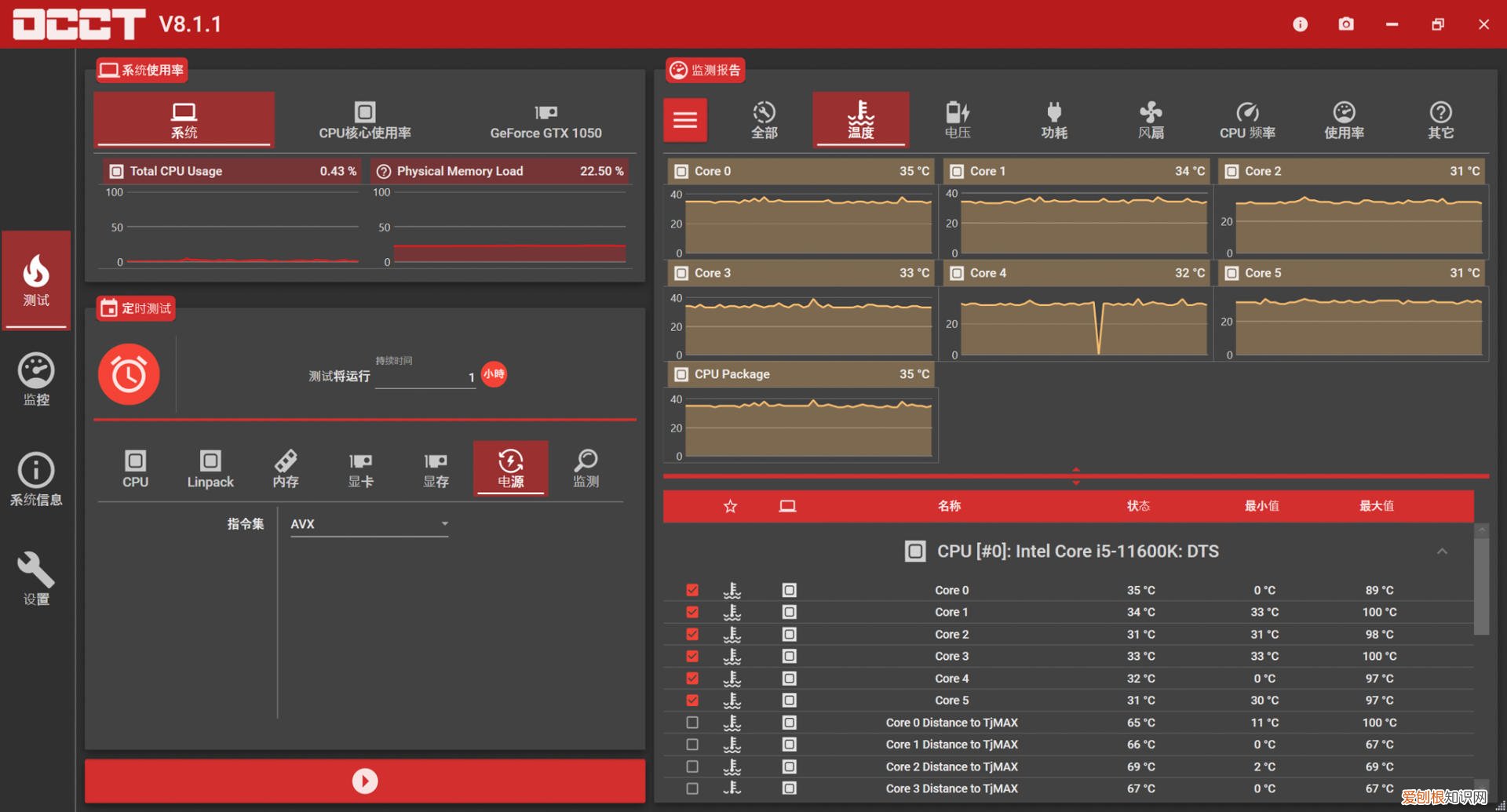Switch to the GeForce GTX 1050 tab
The height and width of the screenshot is (812, 1507).
546,120
